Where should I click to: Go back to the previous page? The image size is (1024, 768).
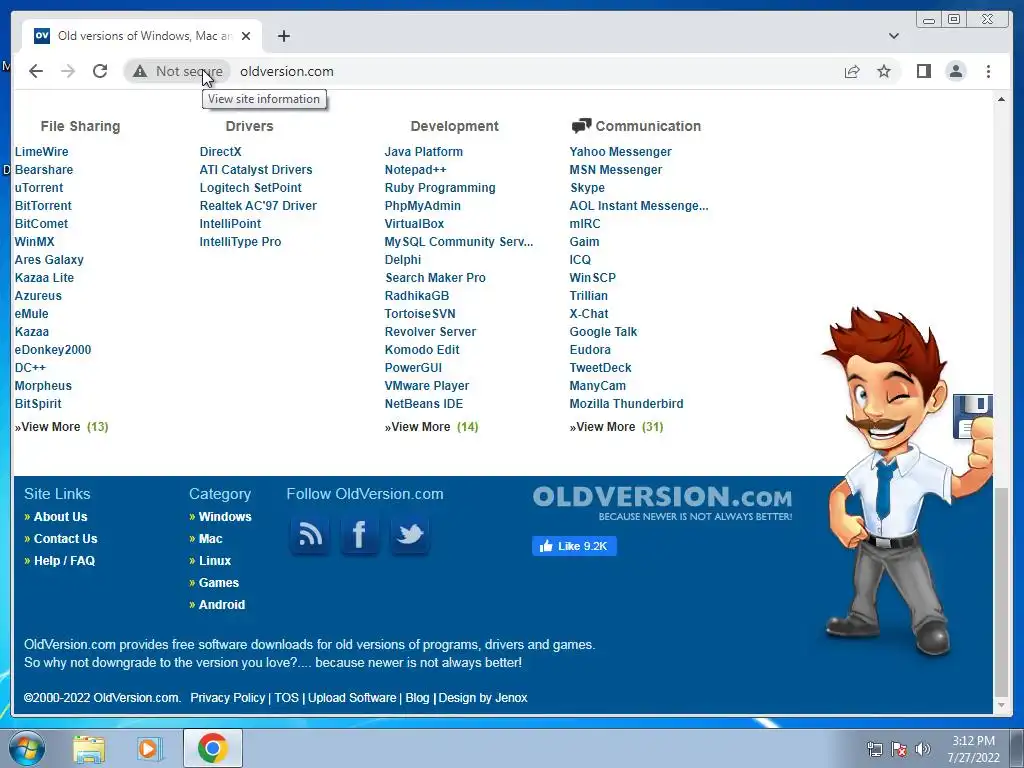point(36,71)
